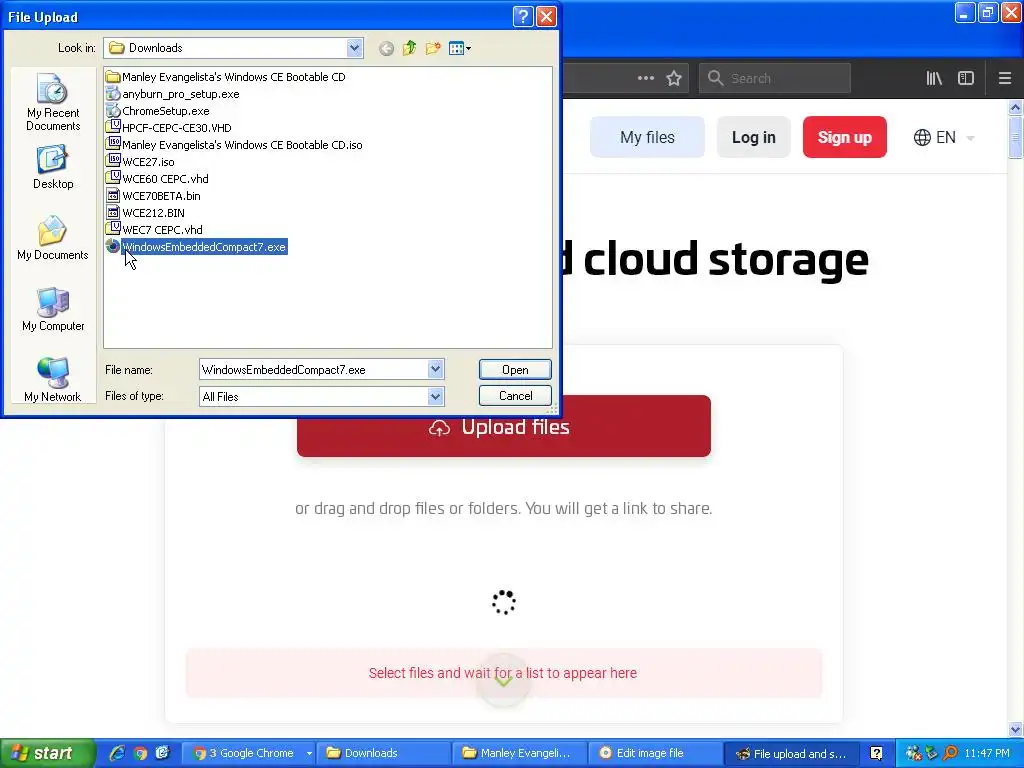The height and width of the screenshot is (768, 1024).
Task: Expand the Files of type dropdown
Action: point(436,396)
